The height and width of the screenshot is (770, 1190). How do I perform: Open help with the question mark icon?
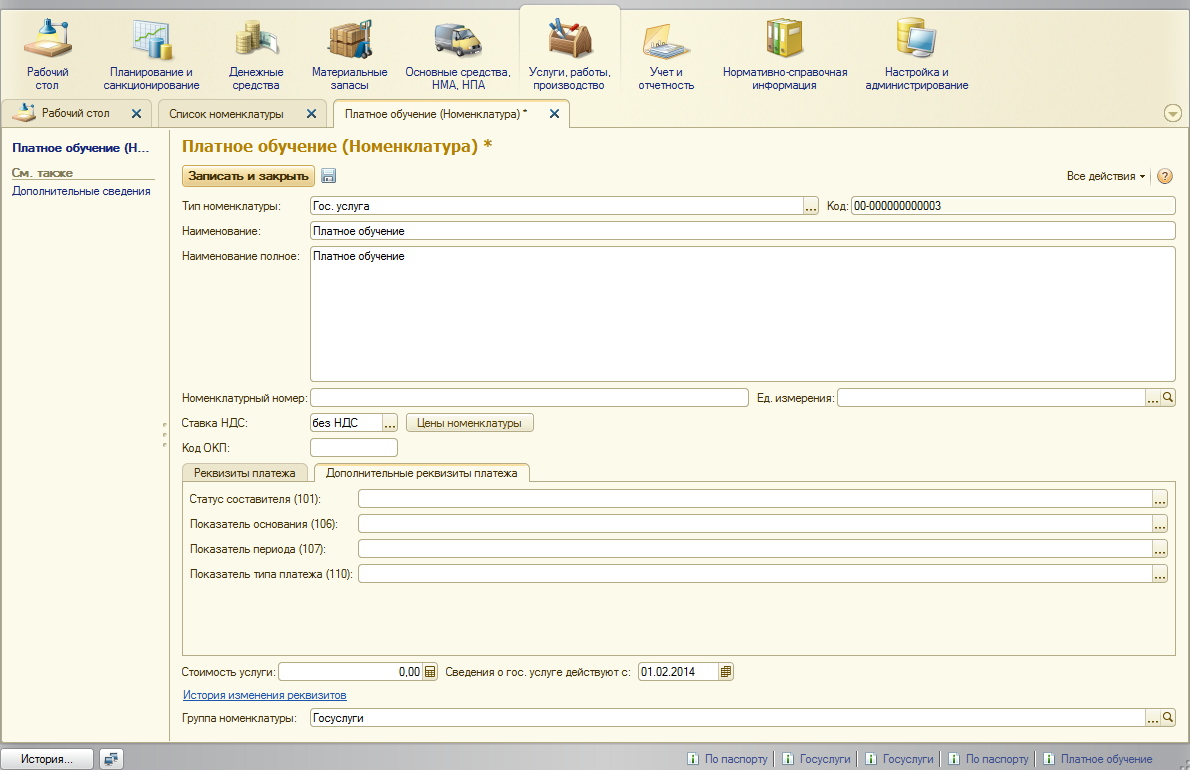pyautogui.click(x=1165, y=176)
